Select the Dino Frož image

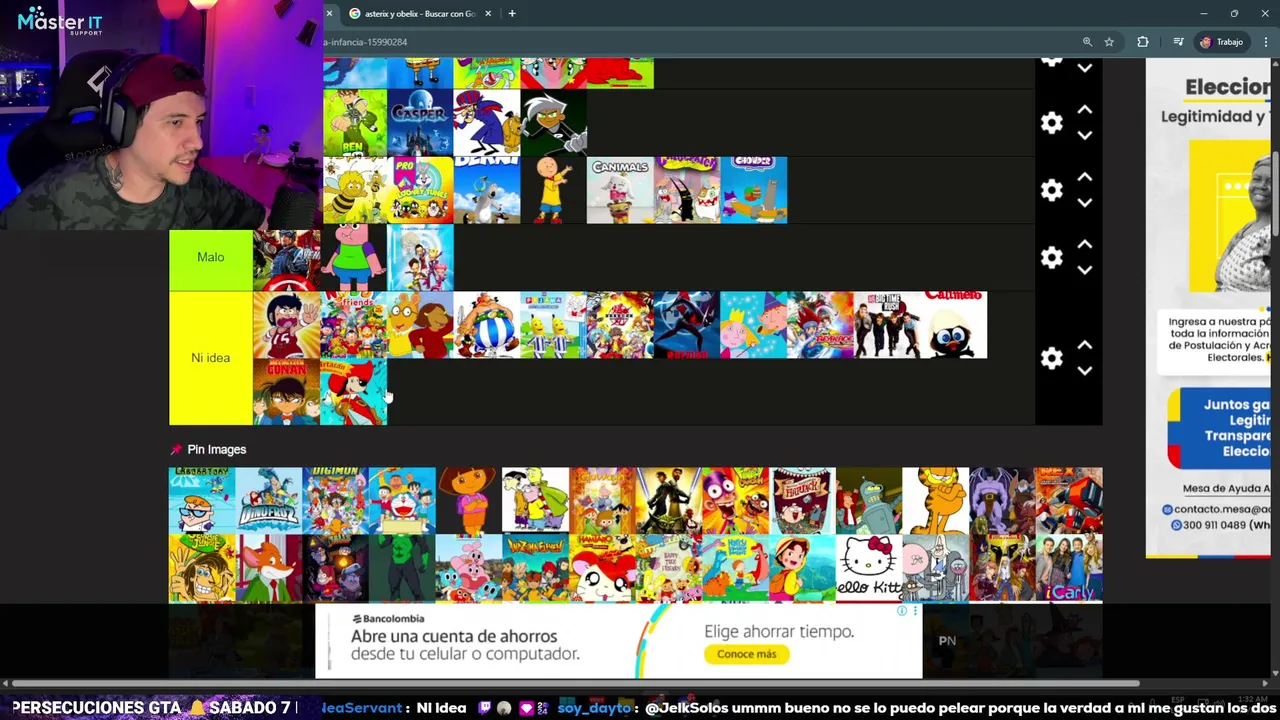(x=268, y=500)
